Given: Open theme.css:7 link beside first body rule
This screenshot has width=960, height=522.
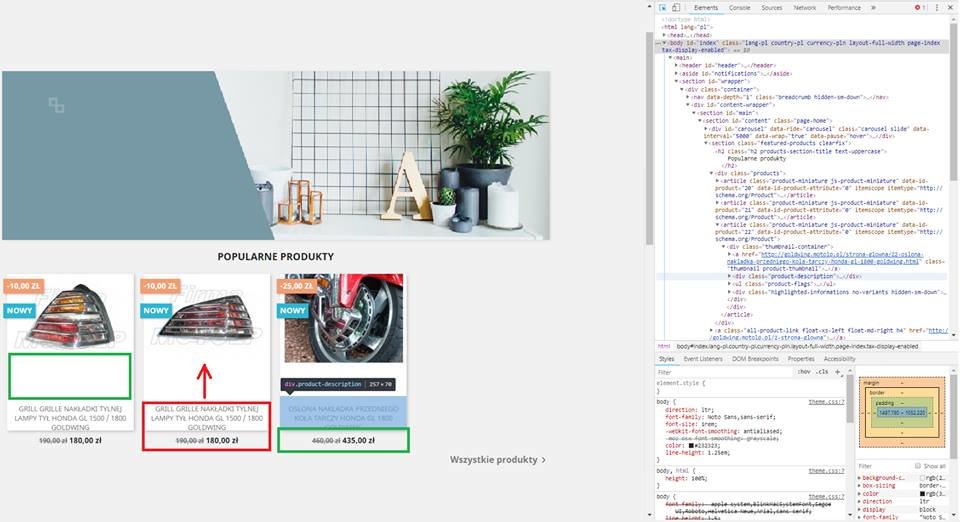Looking at the screenshot, I should click(827, 402).
